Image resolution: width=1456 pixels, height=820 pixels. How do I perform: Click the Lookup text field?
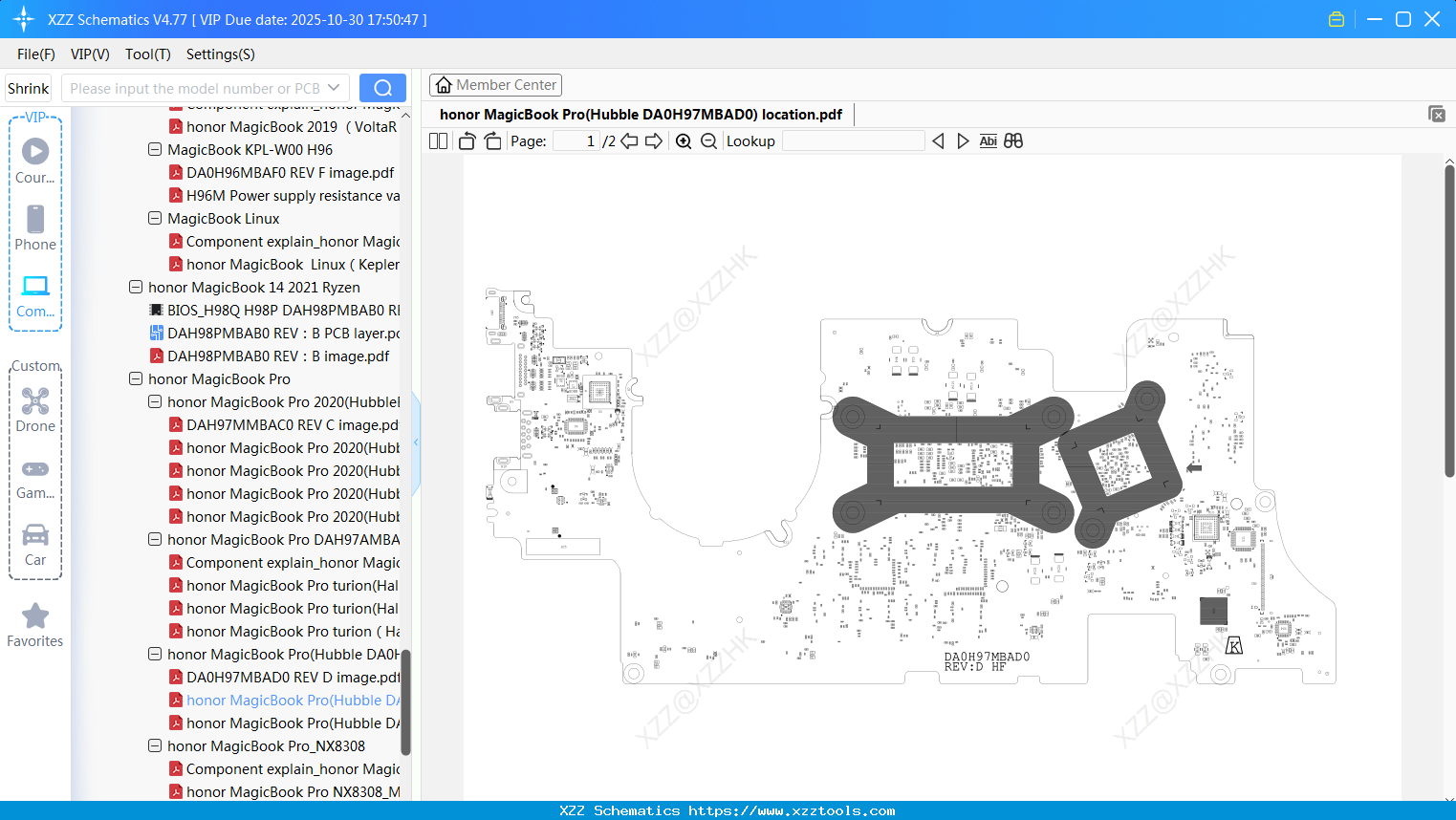click(854, 141)
